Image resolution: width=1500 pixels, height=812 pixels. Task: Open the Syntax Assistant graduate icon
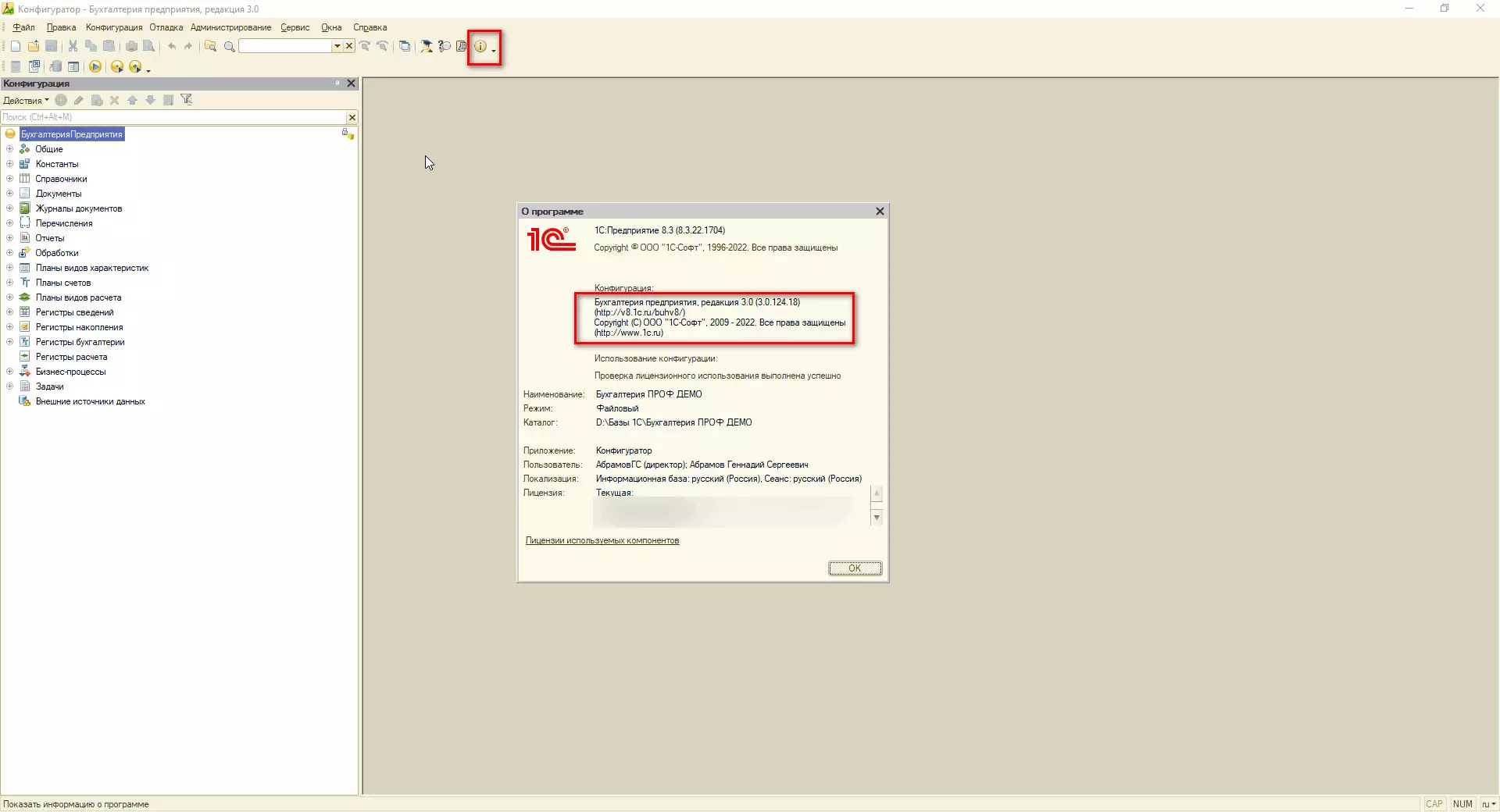coord(427,46)
